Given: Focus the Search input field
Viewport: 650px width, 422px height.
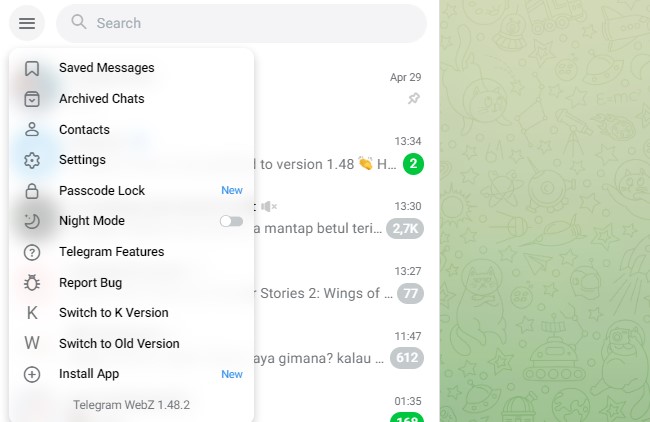Looking at the screenshot, I should (x=241, y=23).
